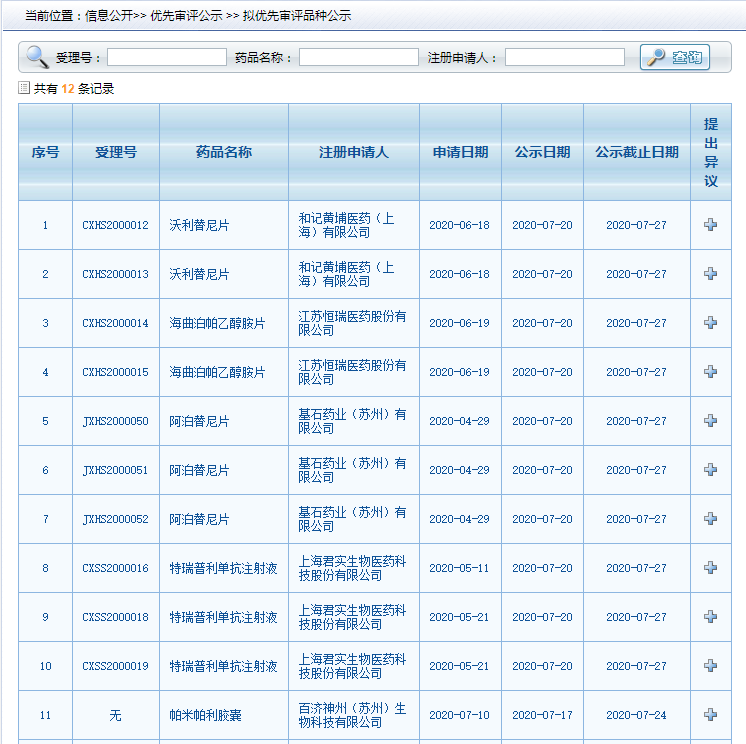Click plus icon for row CXSS2000018
Image resolution: width=746 pixels, height=744 pixels.
(710, 617)
